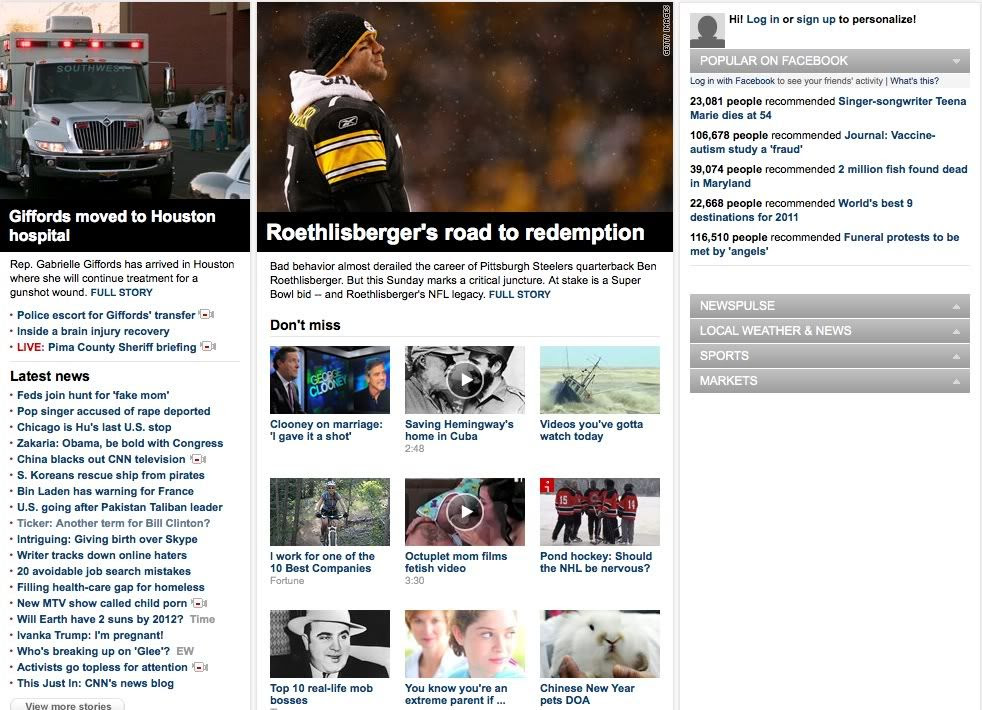982x710 pixels.
Task: Play the Octuplet mom films fetish video
Action: [465, 512]
